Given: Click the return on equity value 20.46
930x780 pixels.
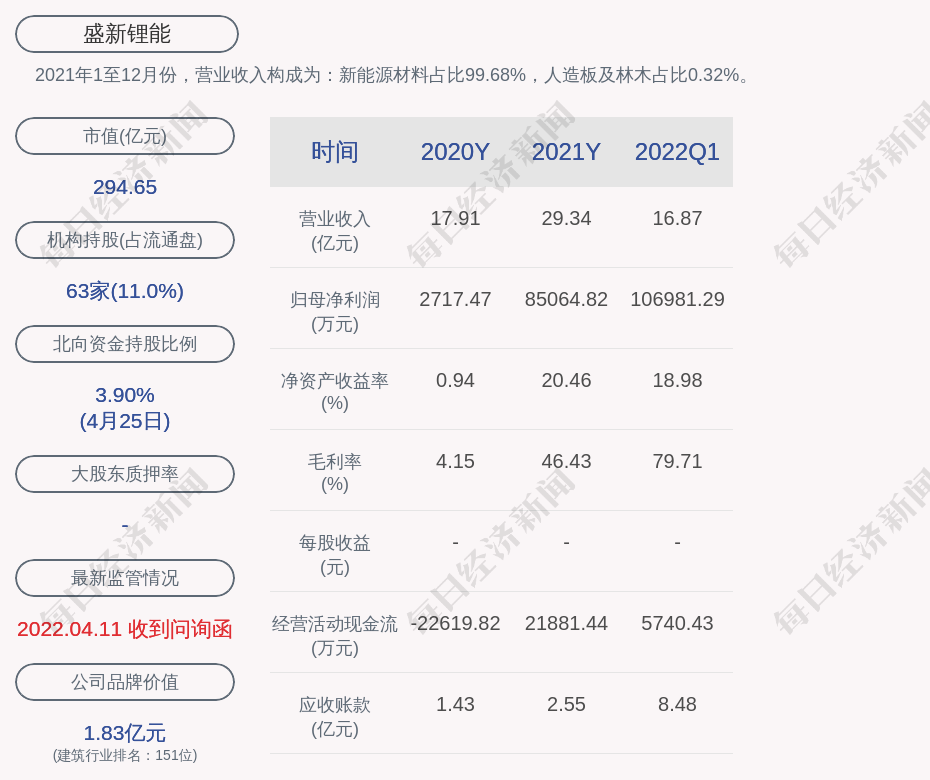Looking at the screenshot, I should (x=566, y=380).
